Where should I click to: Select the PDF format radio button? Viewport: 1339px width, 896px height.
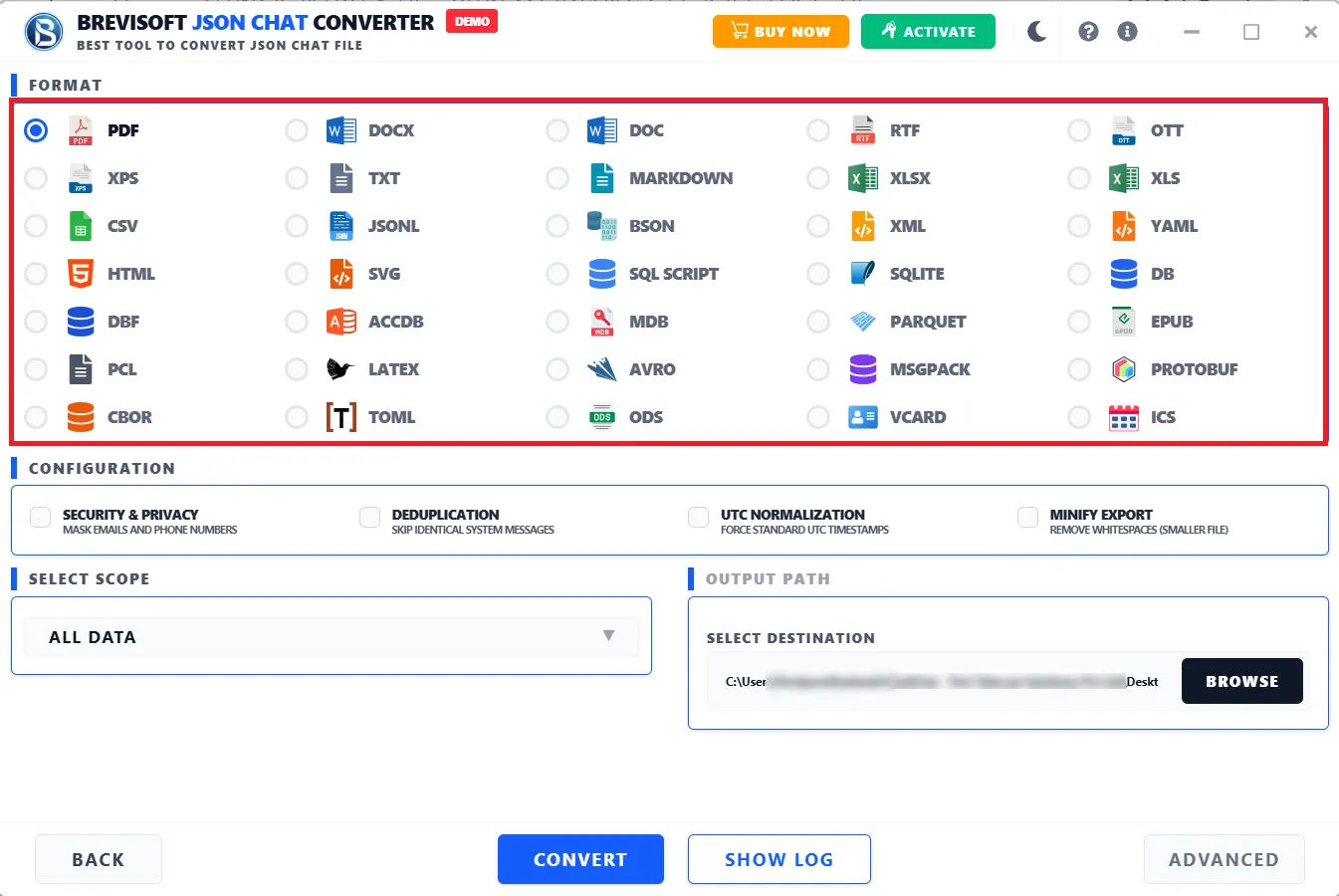(x=36, y=130)
